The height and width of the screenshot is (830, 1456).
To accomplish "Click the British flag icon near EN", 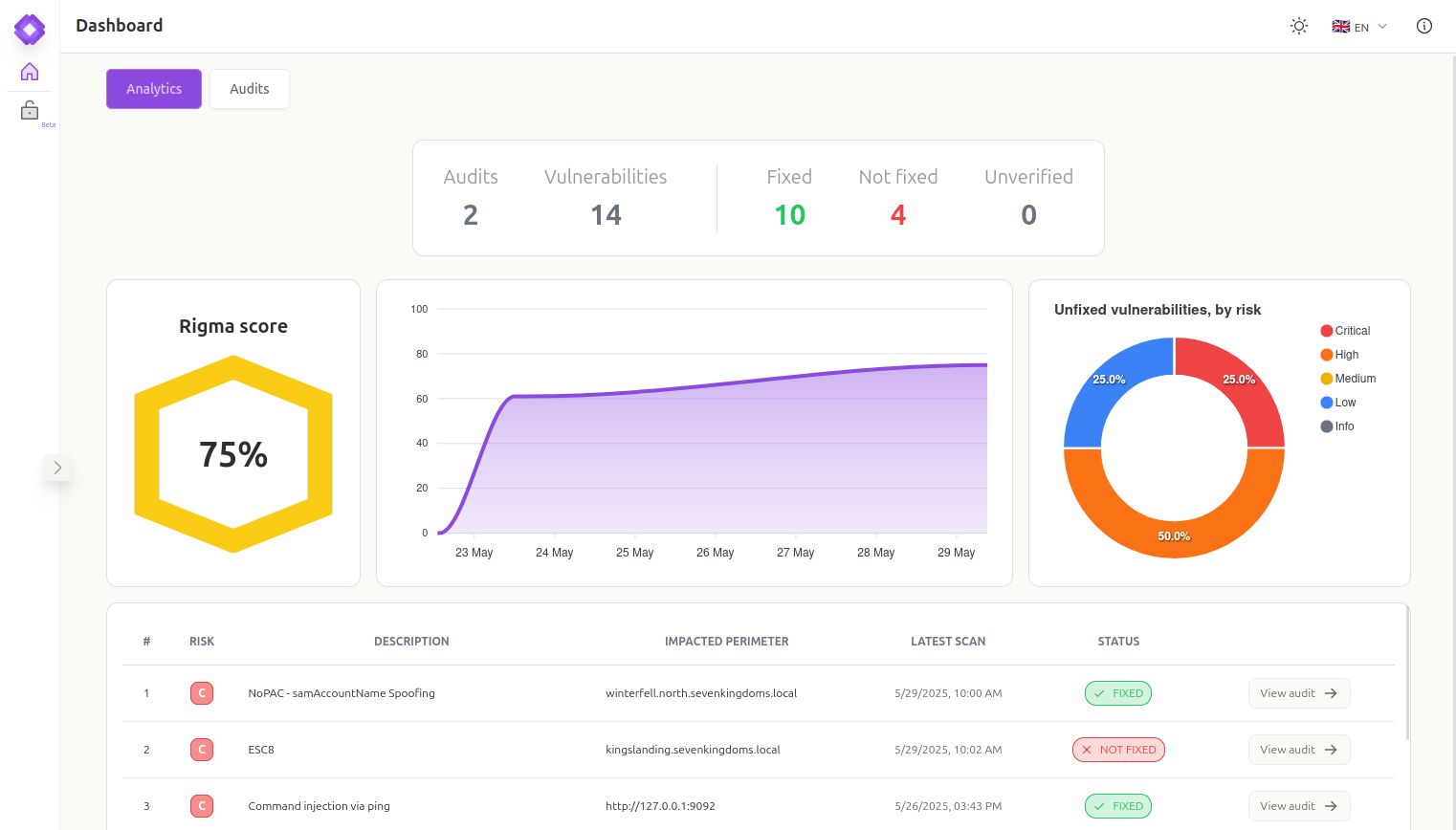I will pyautogui.click(x=1341, y=27).
